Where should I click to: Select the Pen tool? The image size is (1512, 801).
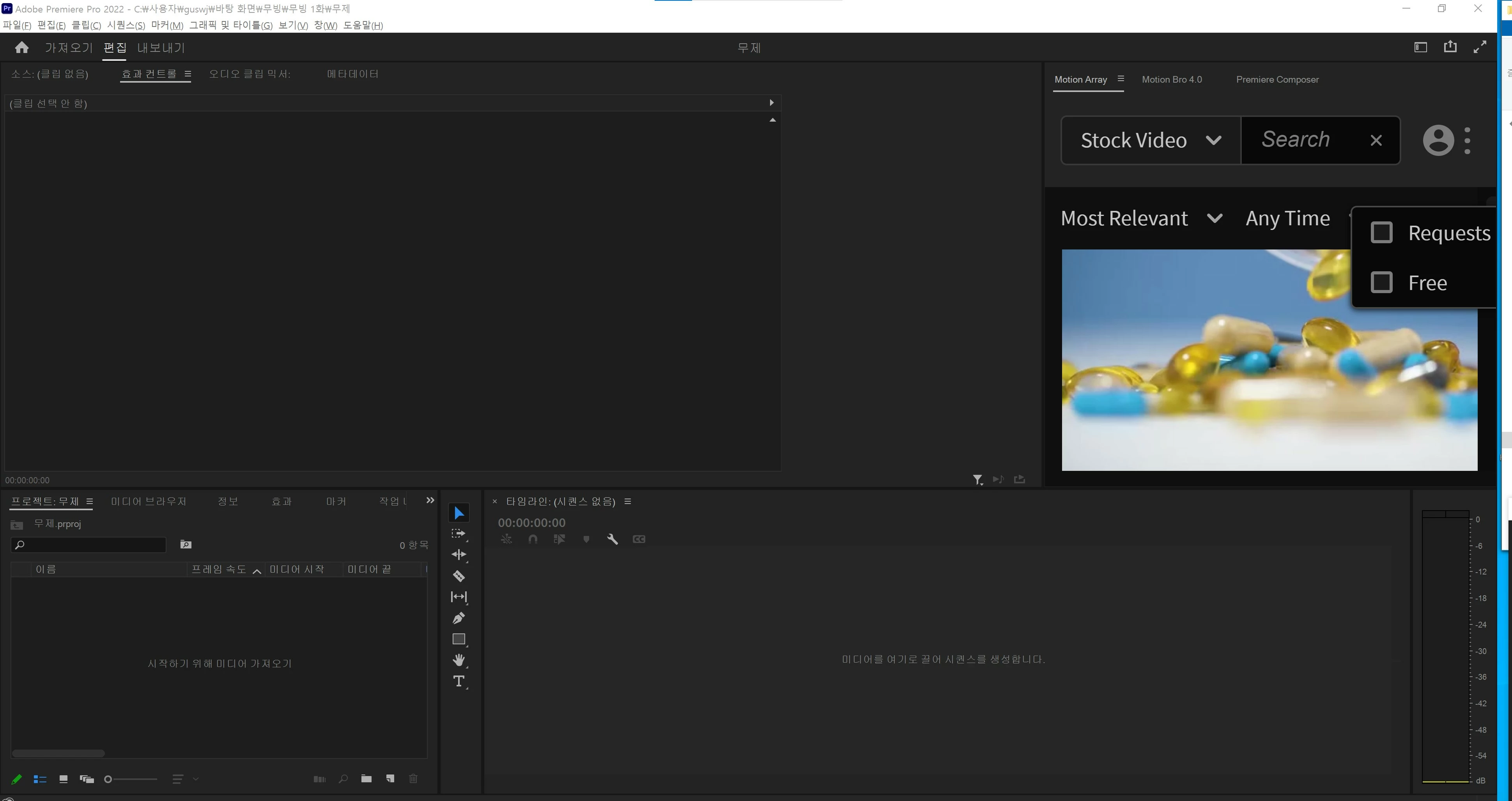pyautogui.click(x=459, y=618)
